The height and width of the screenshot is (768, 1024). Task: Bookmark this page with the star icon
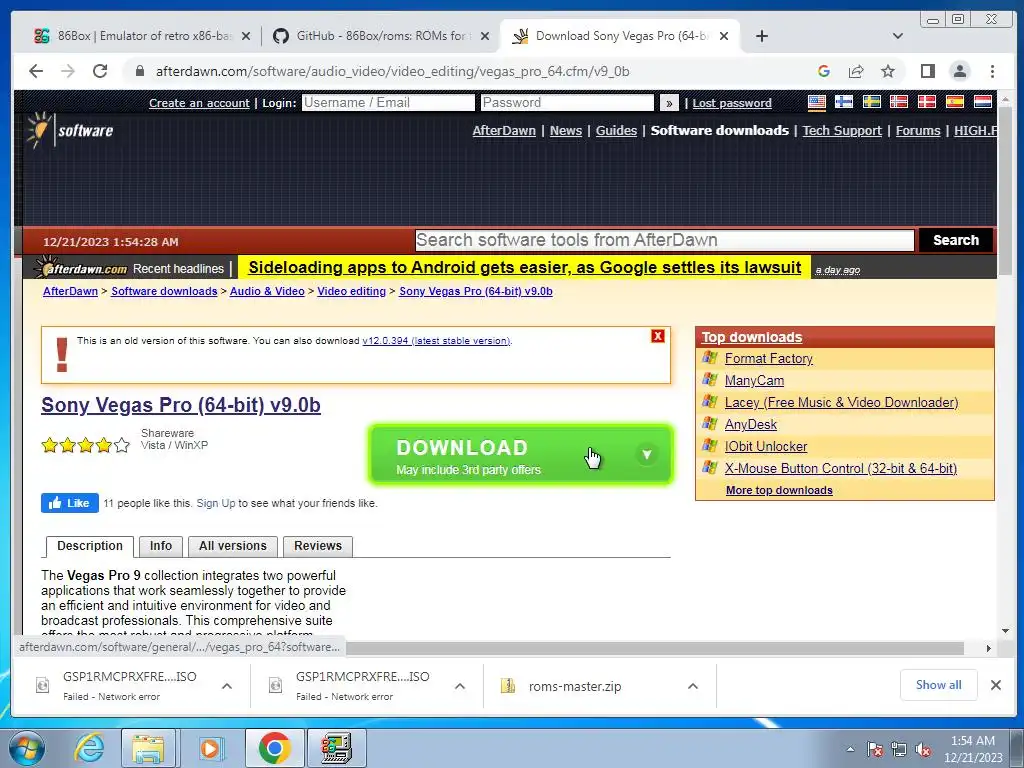888,71
